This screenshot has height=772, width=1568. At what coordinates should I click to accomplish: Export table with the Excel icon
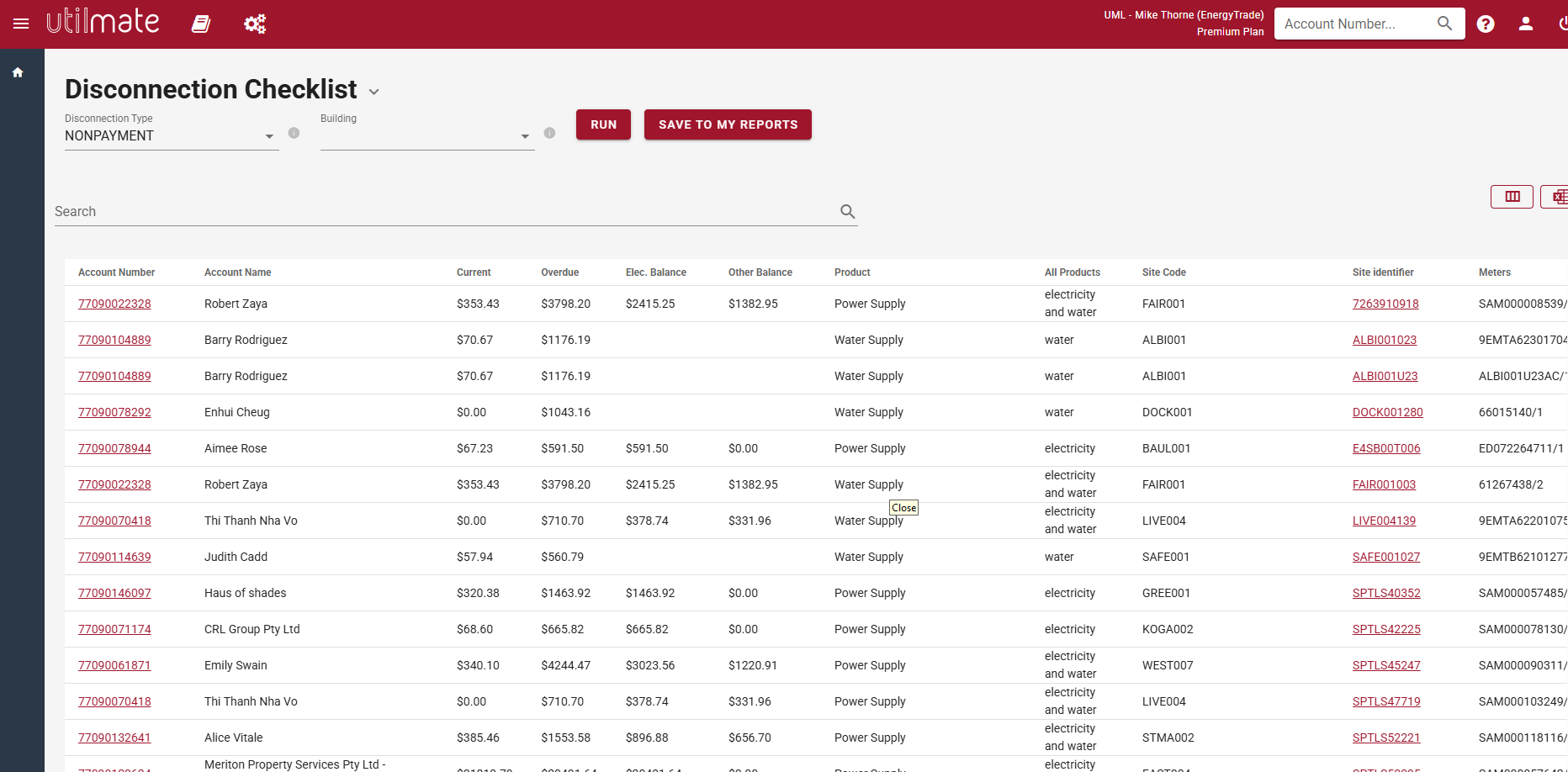1557,197
